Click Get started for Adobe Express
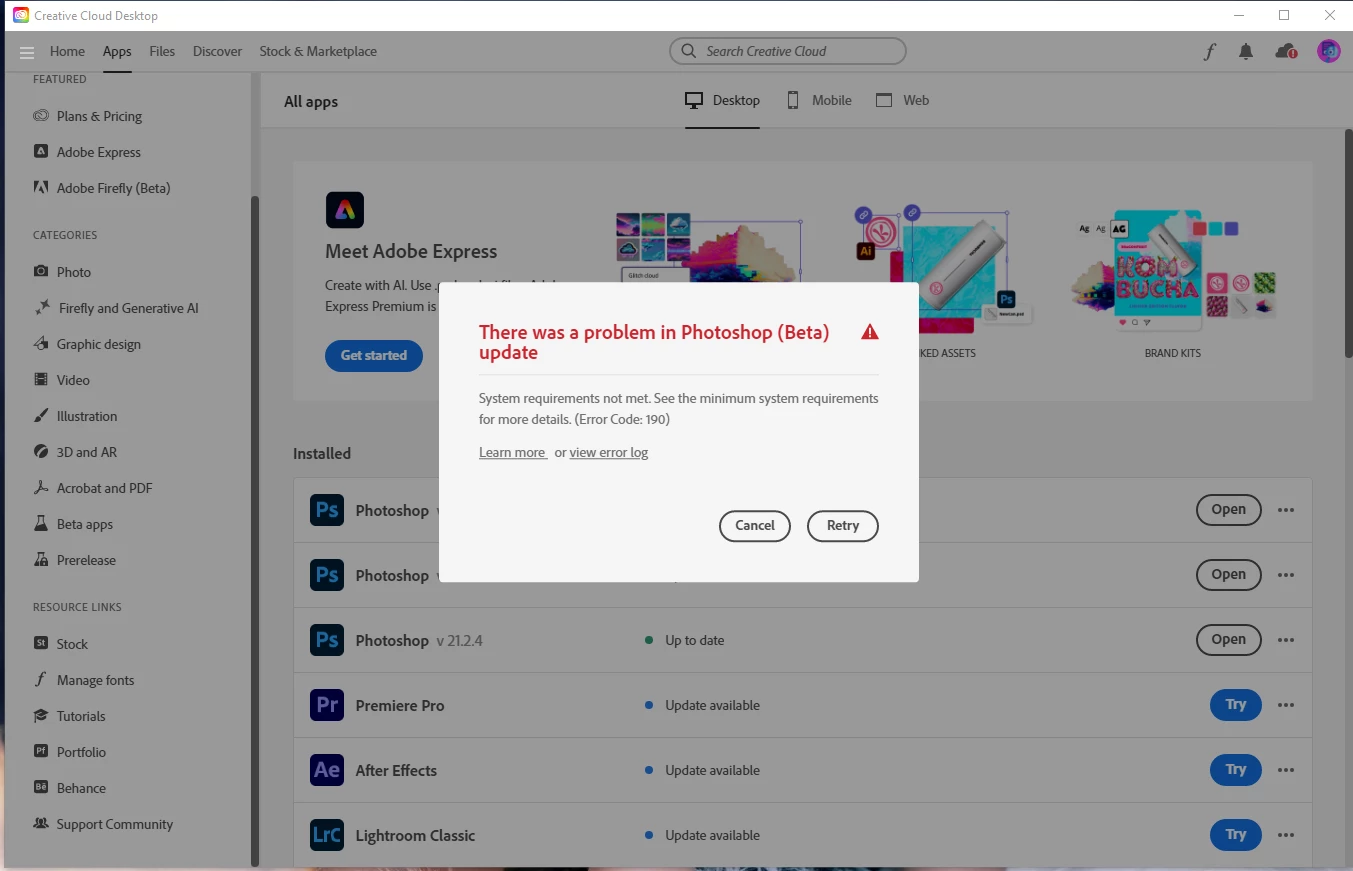The image size is (1353, 871). (x=374, y=355)
